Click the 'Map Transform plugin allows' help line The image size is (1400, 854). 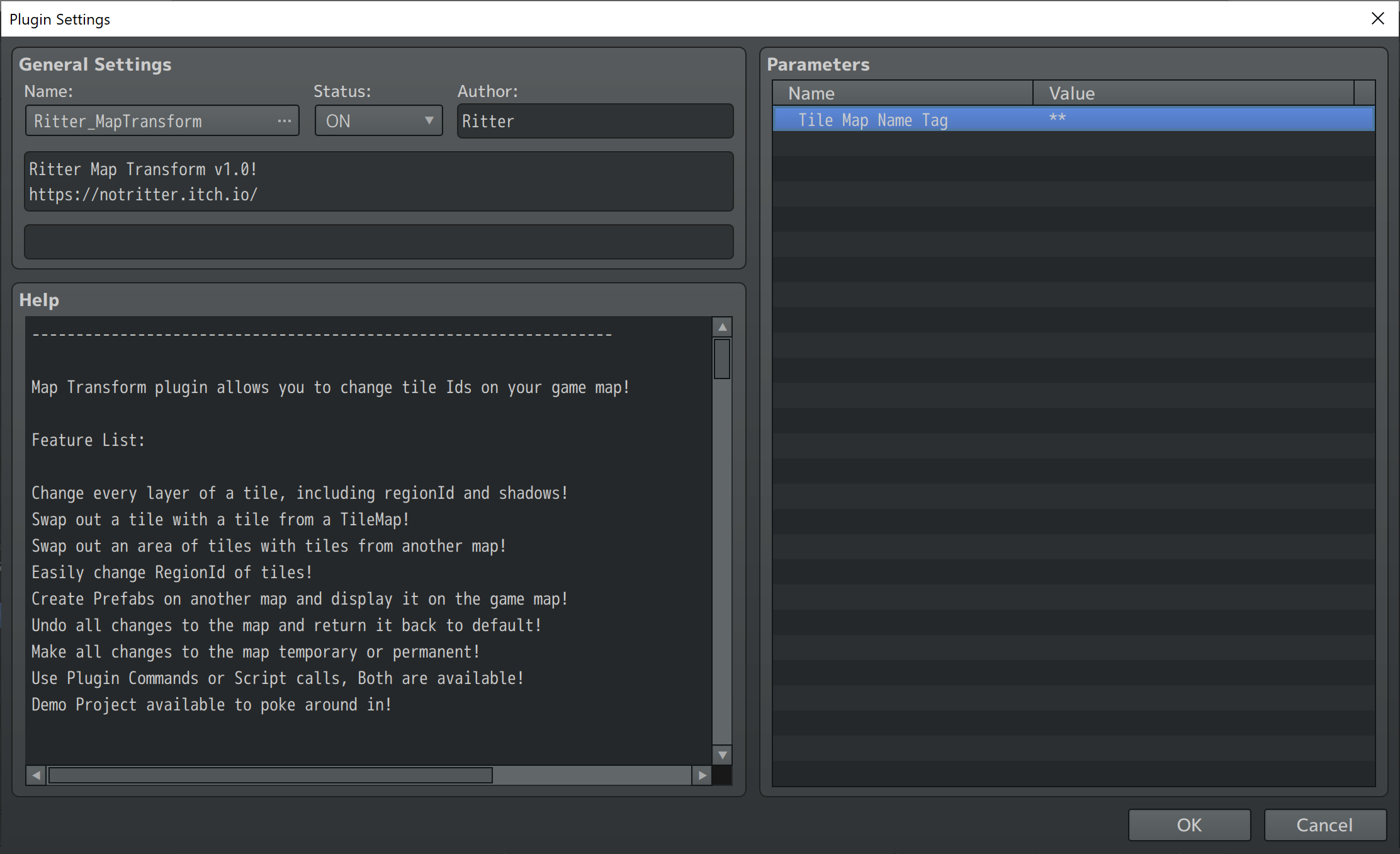(x=330, y=387)
